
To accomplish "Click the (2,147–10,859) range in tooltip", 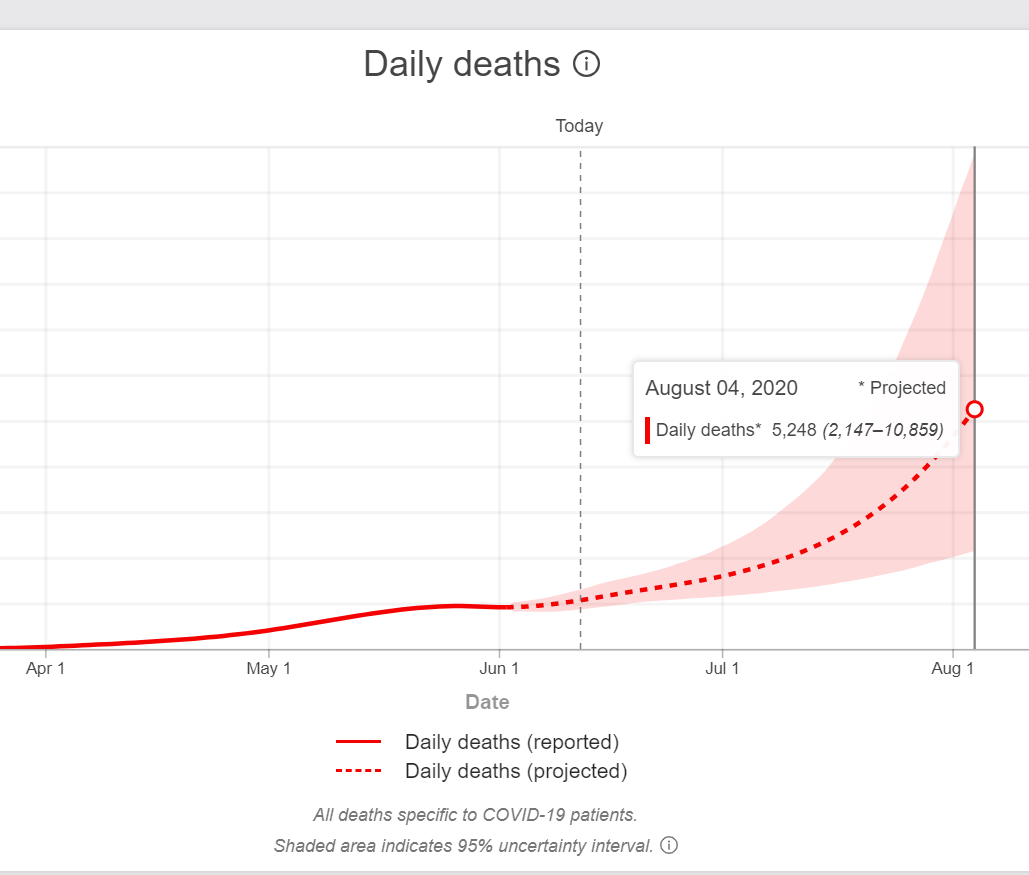I will click(x=883, y=430).
